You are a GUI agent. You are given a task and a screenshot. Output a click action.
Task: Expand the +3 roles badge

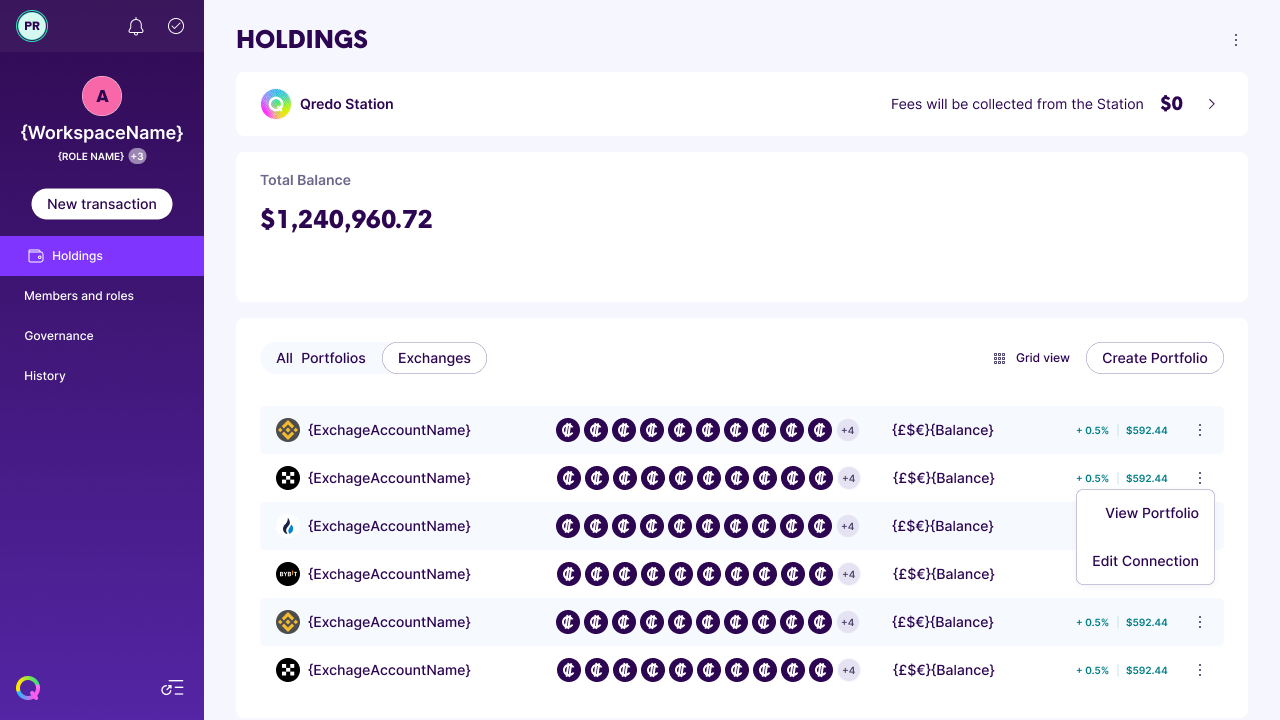point(137,156)
